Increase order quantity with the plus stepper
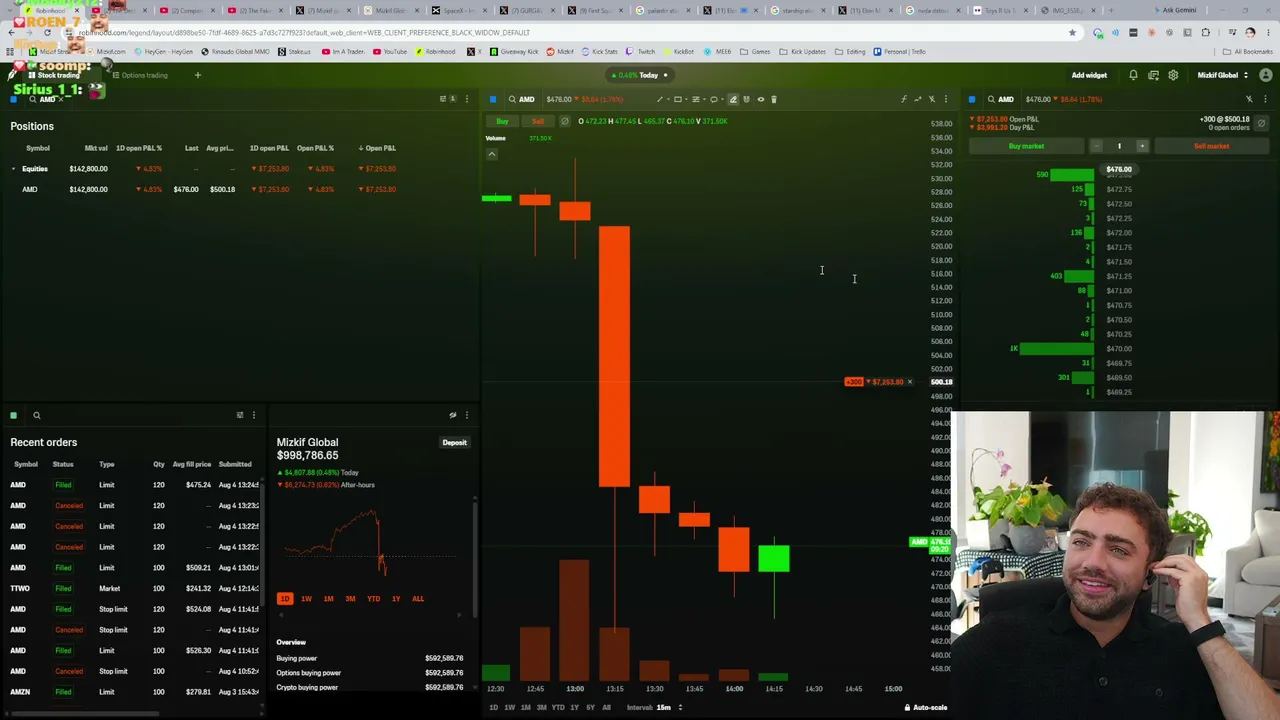1280x720 pixels. [1143, 146]
